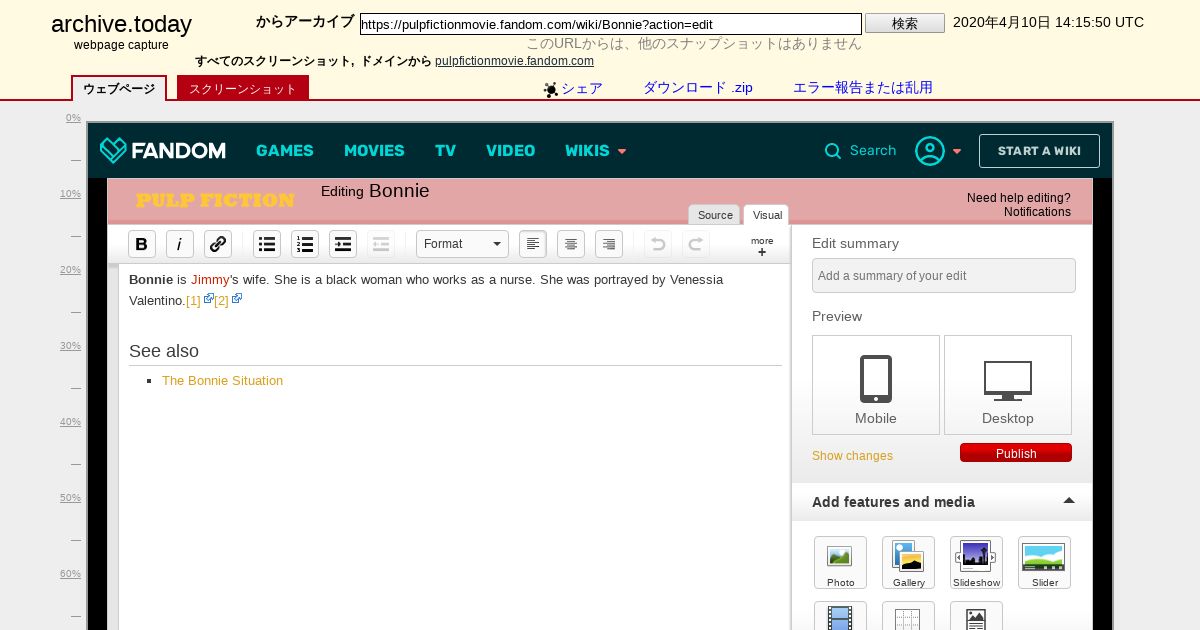Click reference link [1]
Screen dimensions: 1200x630
[x=193, y=300]
